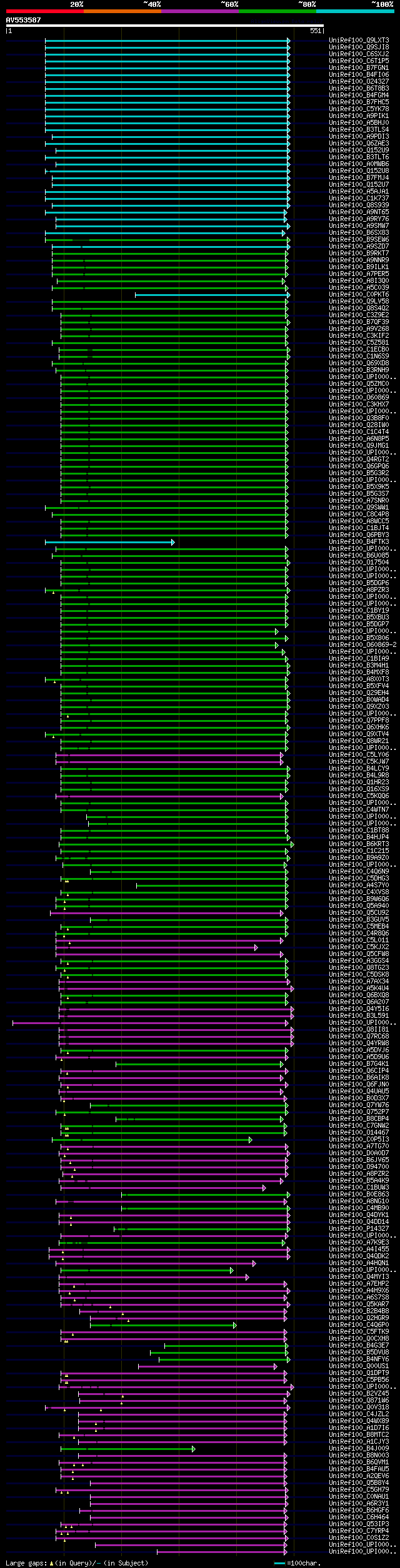Select hit label UniRef100_C0S1Z2
This screenshot has height=1568, width=400.
[x=359, y=1538]
